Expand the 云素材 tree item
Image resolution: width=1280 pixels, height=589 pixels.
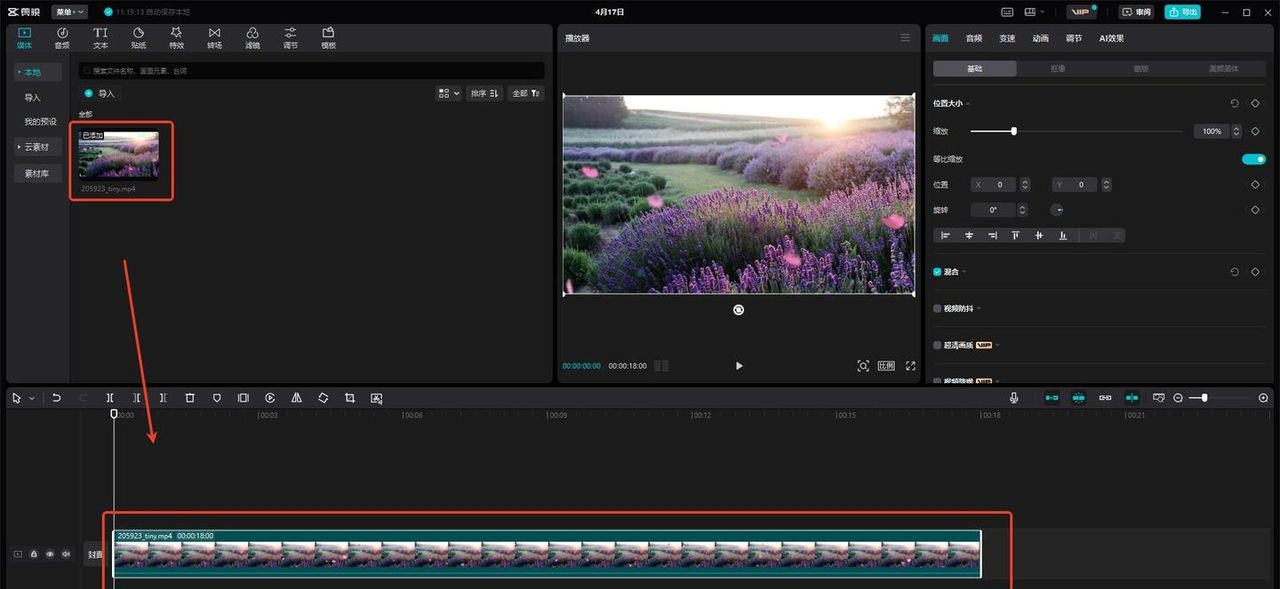pos(38,147)
